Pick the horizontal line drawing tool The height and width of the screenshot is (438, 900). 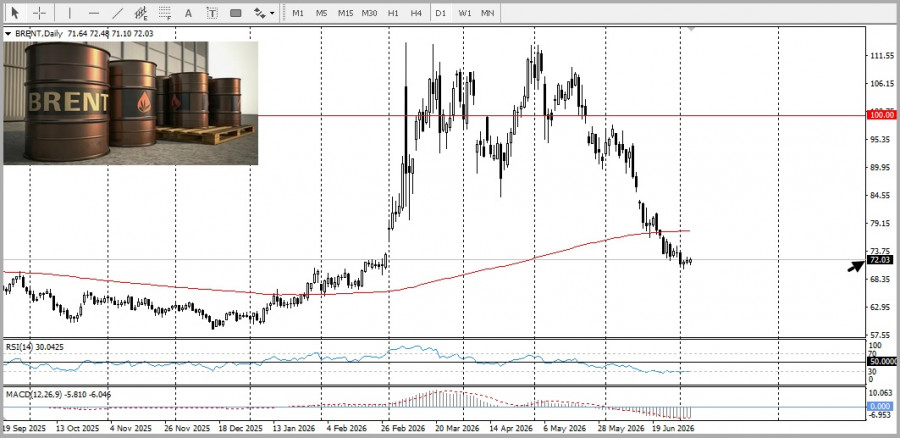[x=94, y=13]
